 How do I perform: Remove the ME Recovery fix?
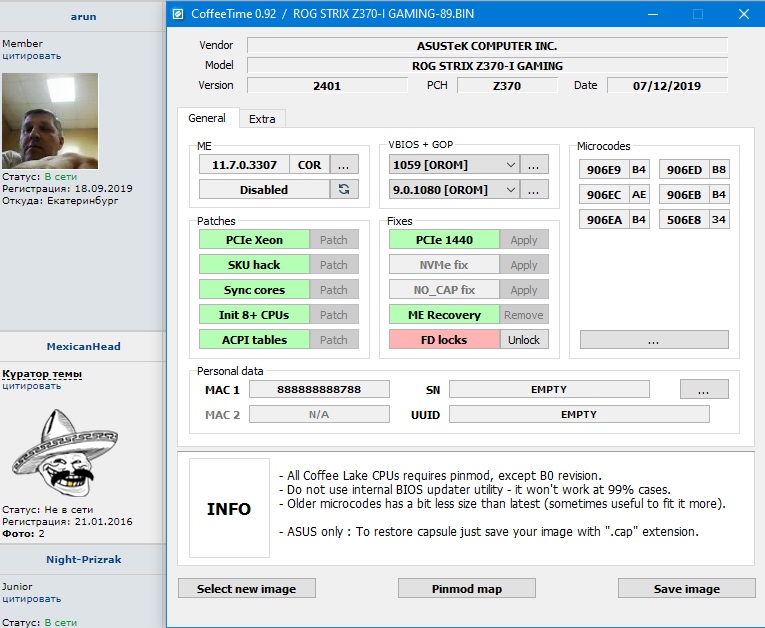[x=524, y=315]
